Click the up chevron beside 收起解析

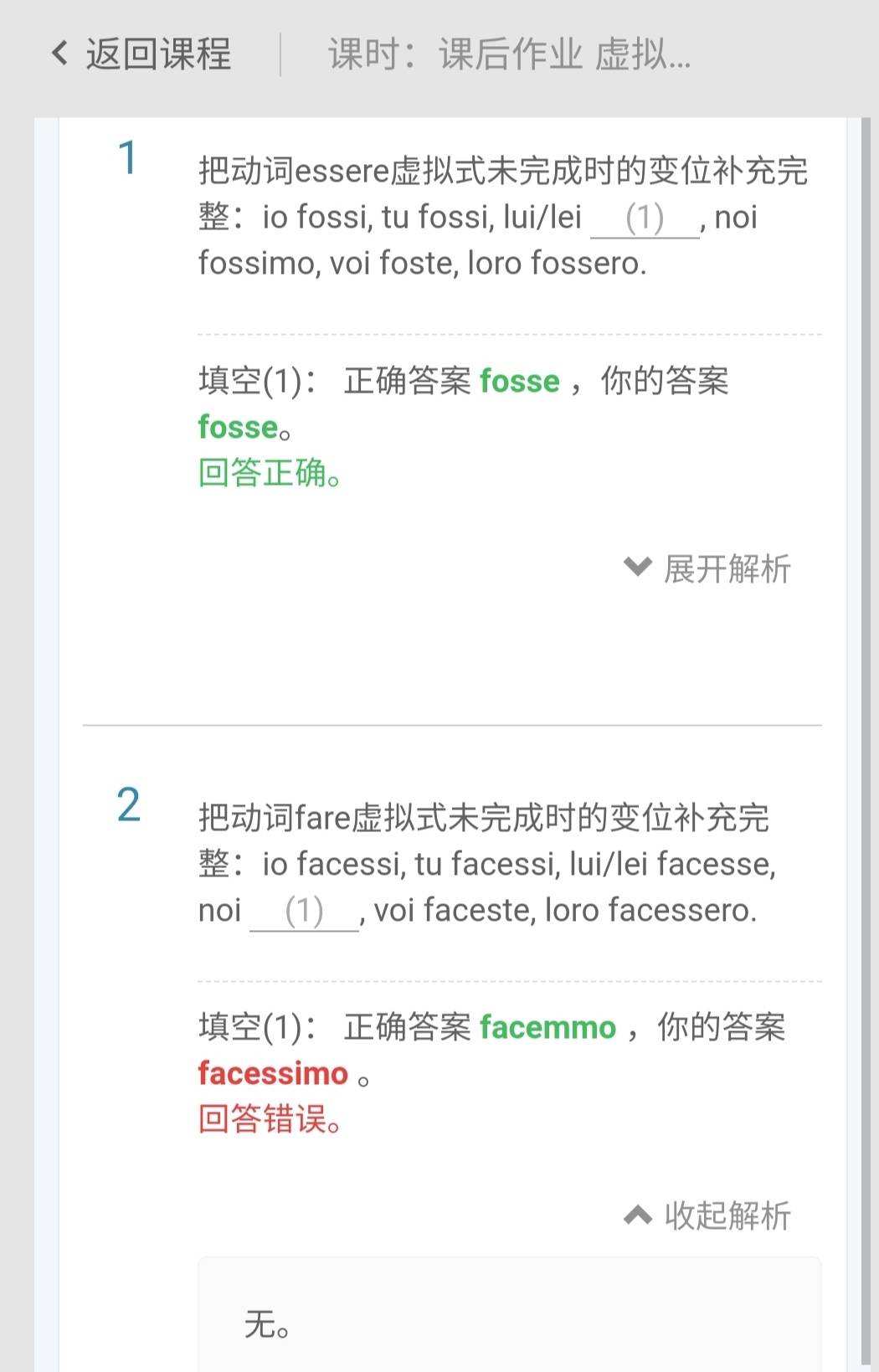tap(638, 1215)
